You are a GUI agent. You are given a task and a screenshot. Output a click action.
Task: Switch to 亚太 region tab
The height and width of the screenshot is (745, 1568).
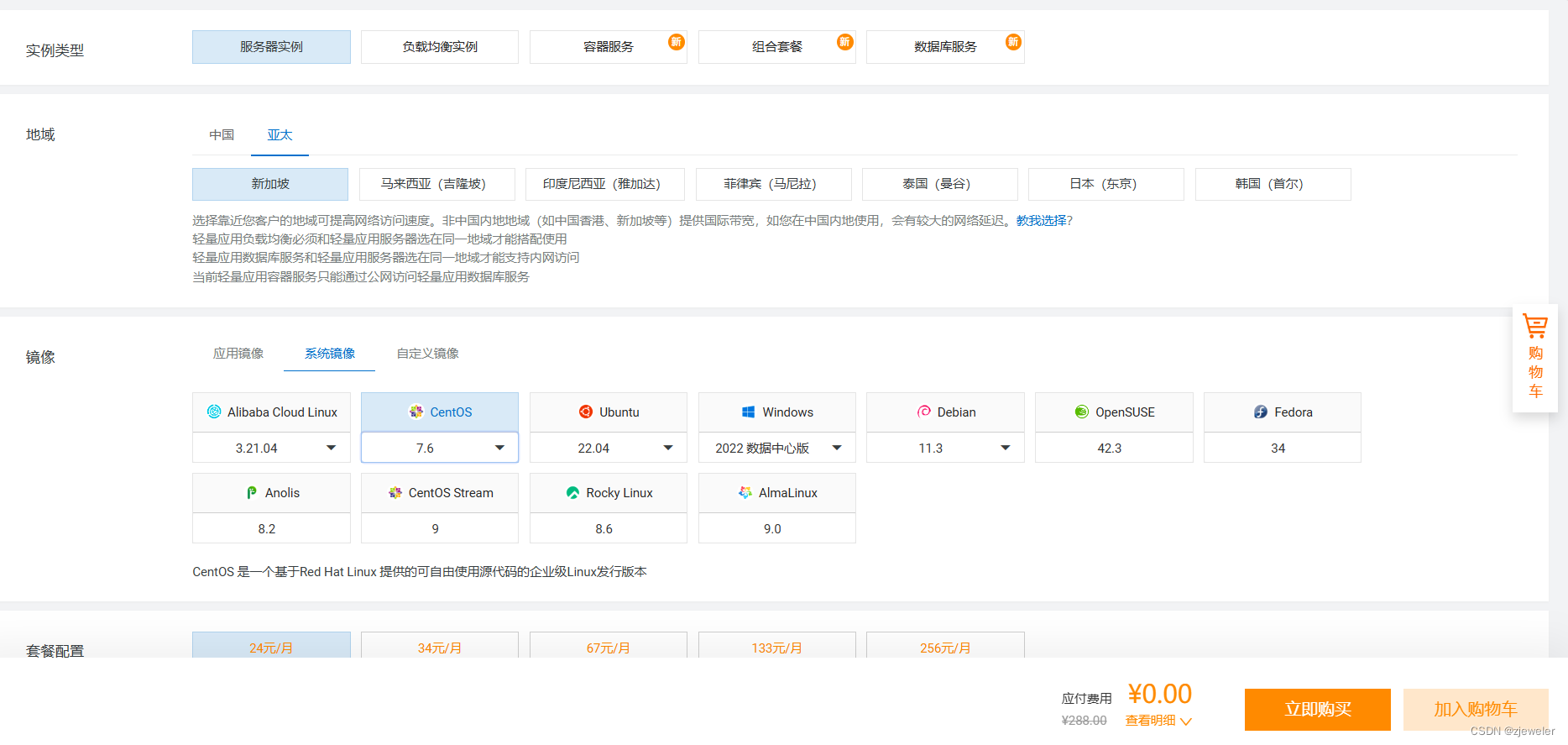280,135
